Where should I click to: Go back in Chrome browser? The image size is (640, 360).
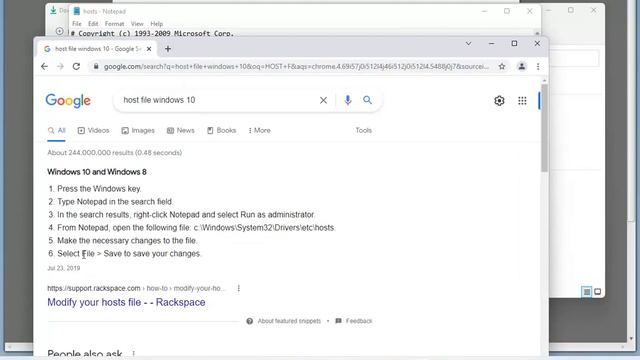pyautogui.click(x=44, y=67)
